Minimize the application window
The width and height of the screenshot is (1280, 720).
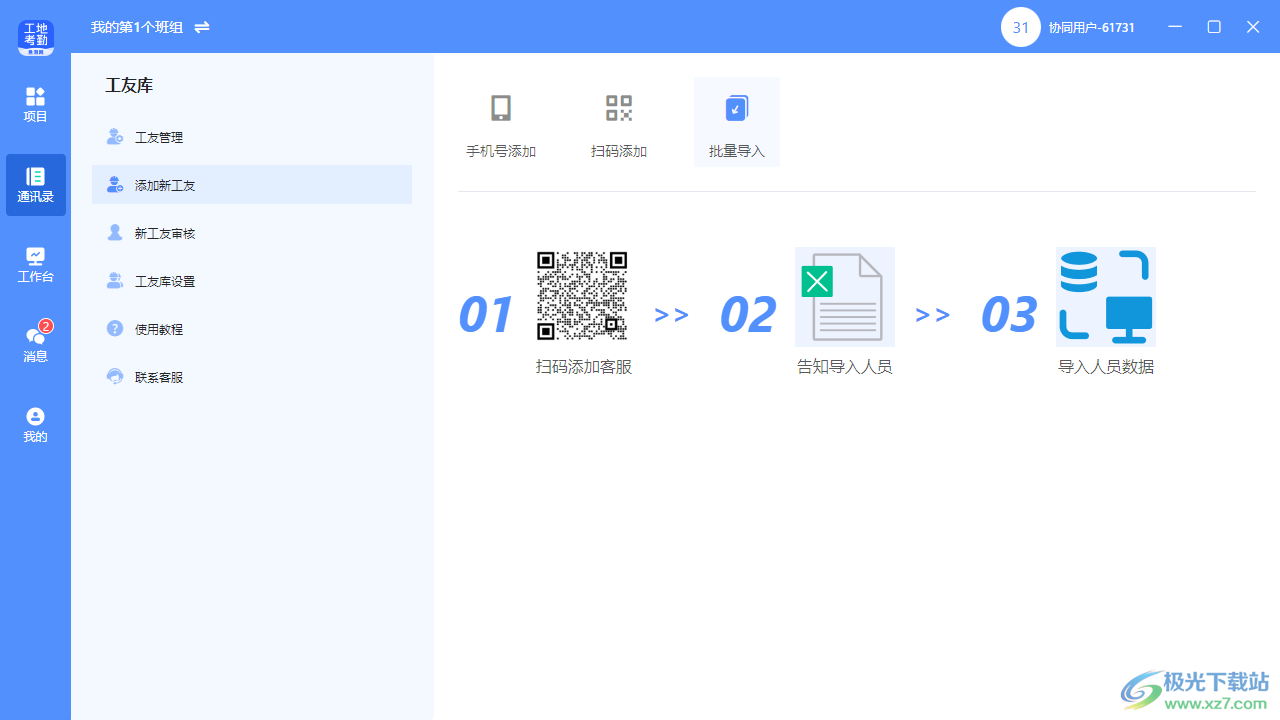[1175, 27]
